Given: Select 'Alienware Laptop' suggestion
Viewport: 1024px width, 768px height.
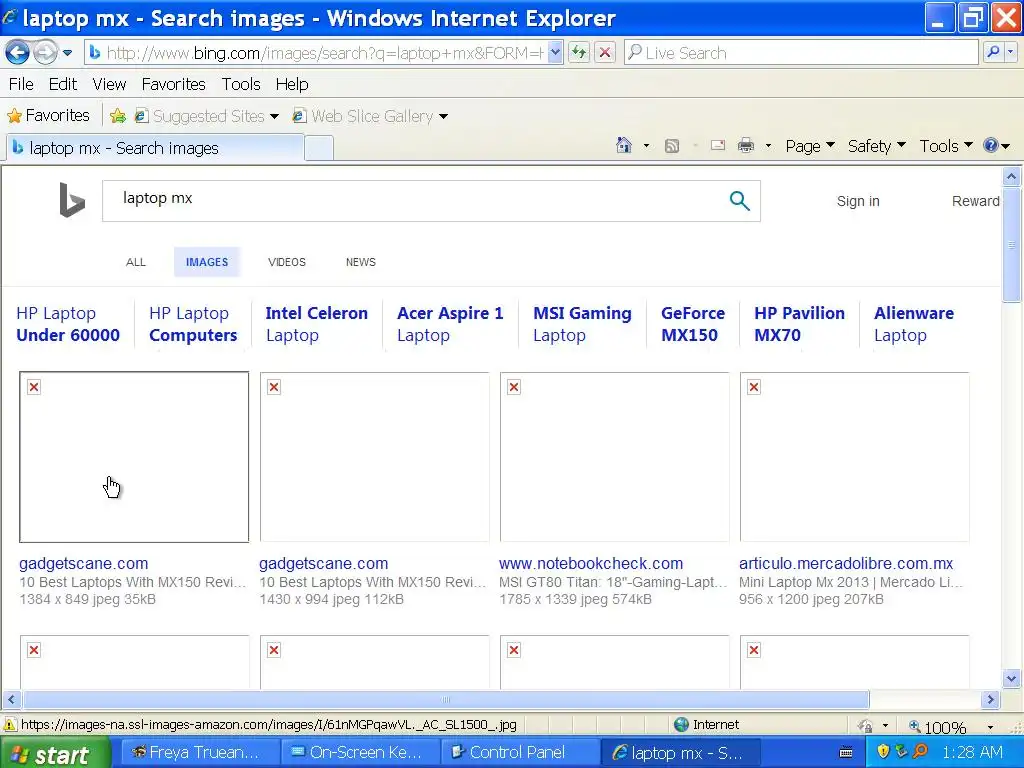Looking at the screenshot, I should coord(914,324).
